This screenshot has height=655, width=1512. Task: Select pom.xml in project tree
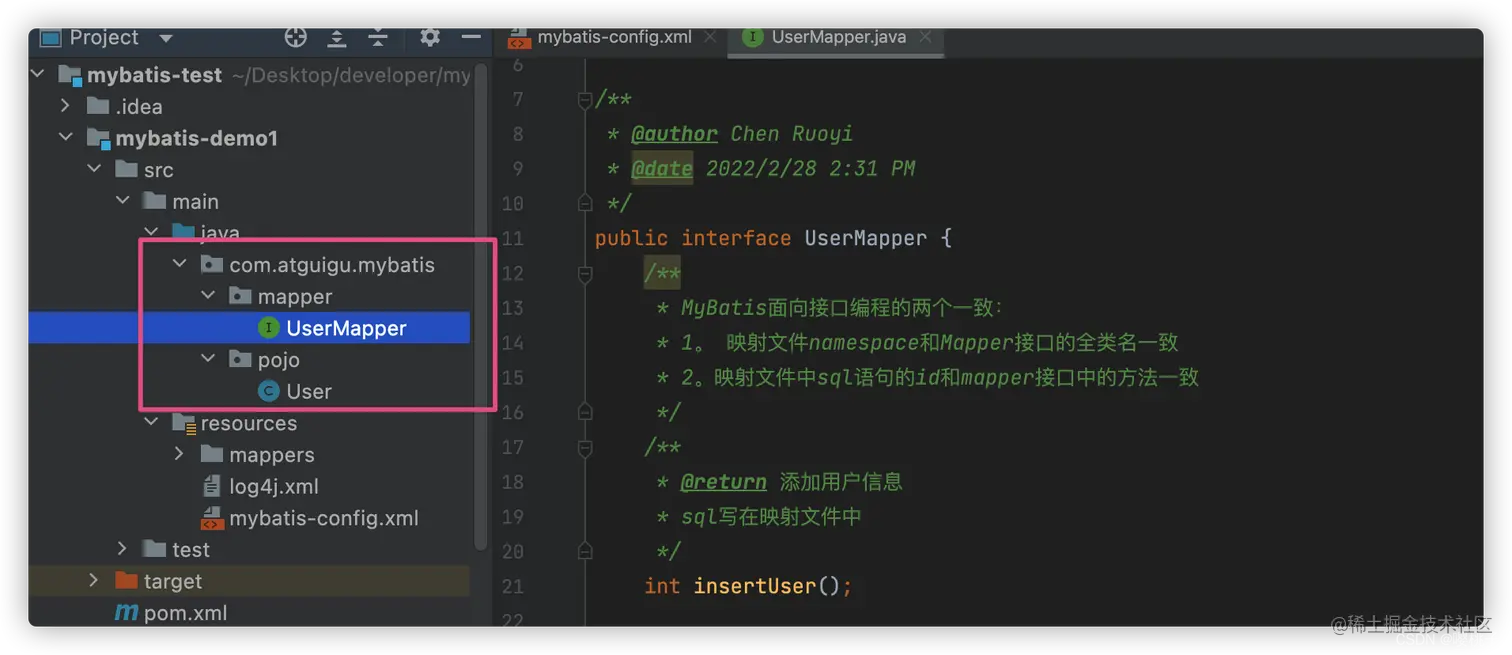tap(249, 613)
